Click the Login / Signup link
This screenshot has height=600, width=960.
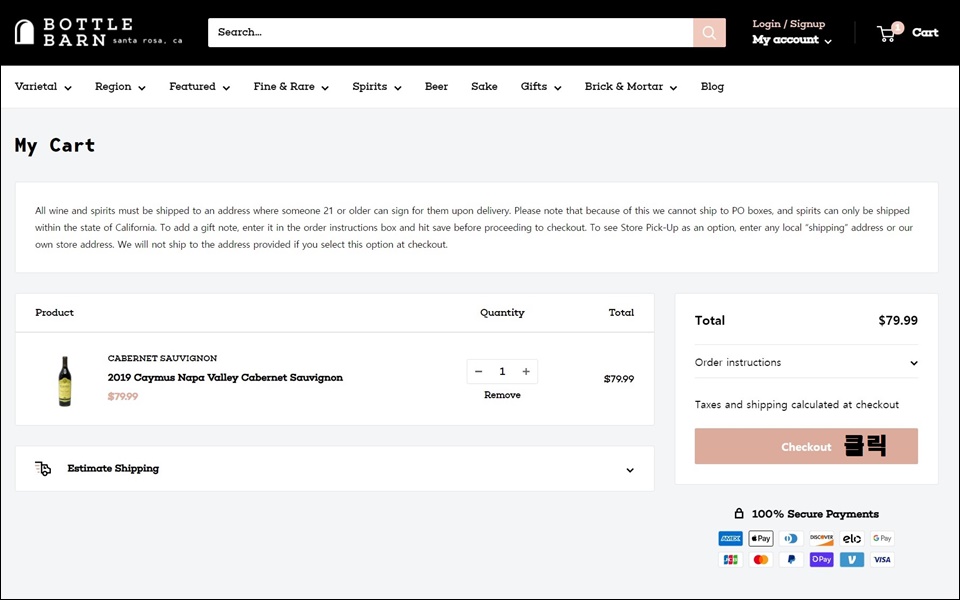coord(789,24)
